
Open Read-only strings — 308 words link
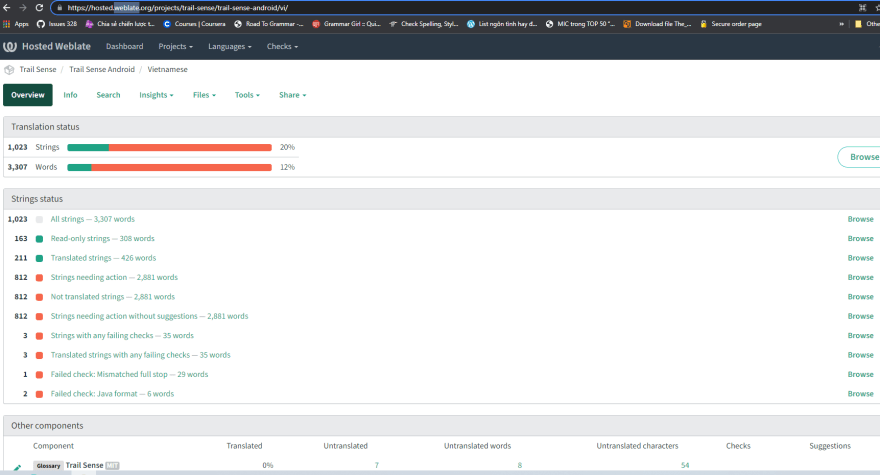click(x=103, y=239)
